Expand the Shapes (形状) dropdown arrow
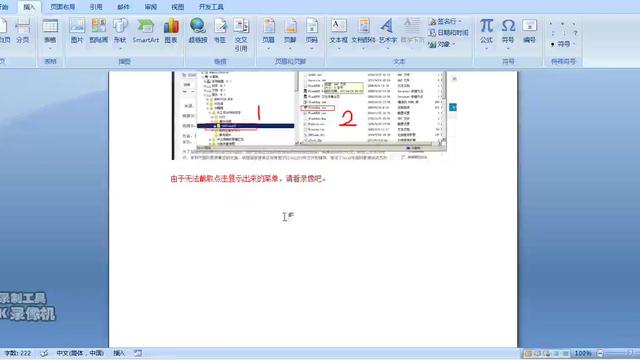Image resolution: width=640 pixels, height=360 pixels. pyautogui.click(x=120, y=49)
